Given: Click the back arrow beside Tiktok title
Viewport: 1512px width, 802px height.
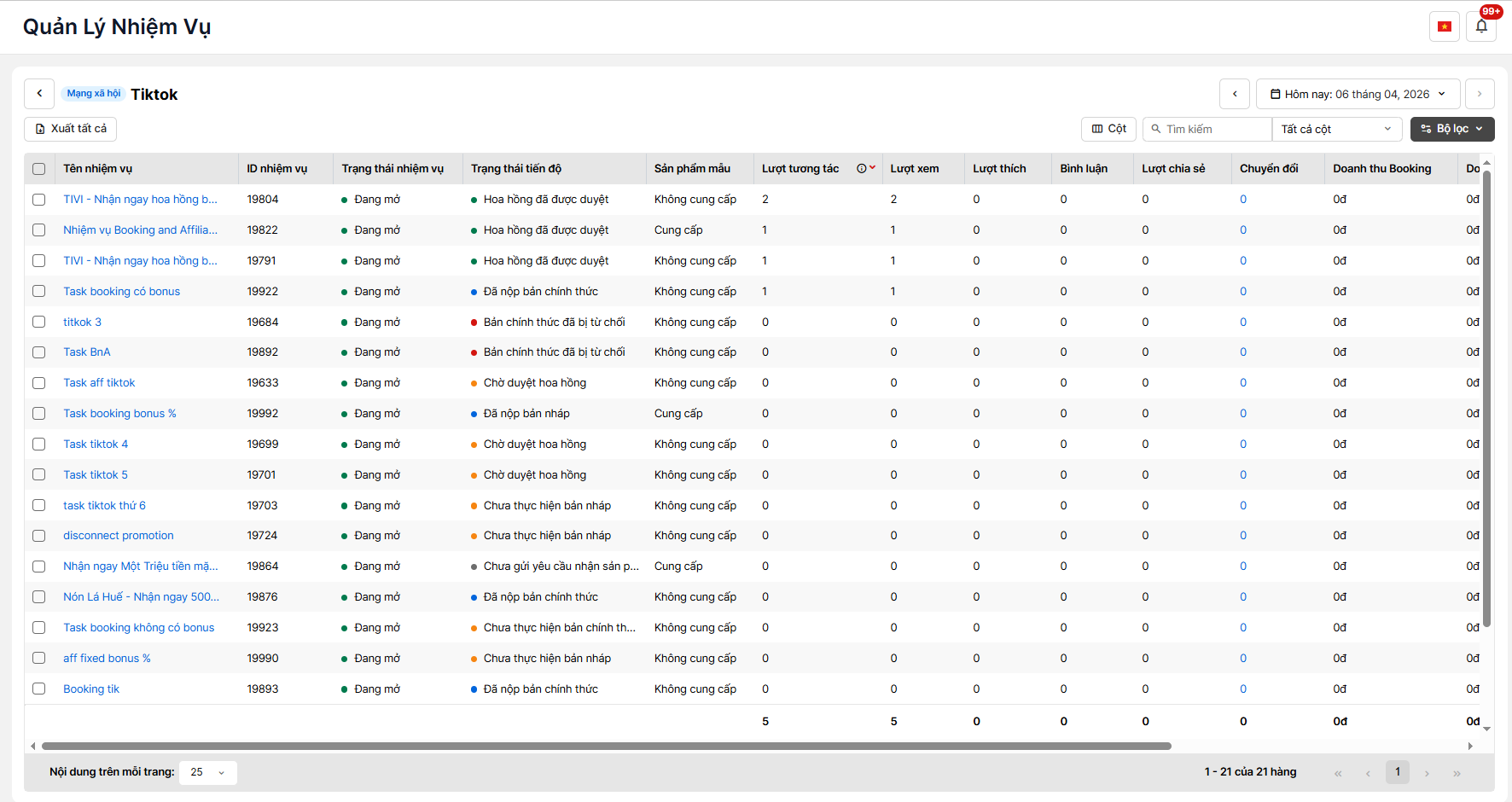Looking at the screenshot, I should pos(39,94).
